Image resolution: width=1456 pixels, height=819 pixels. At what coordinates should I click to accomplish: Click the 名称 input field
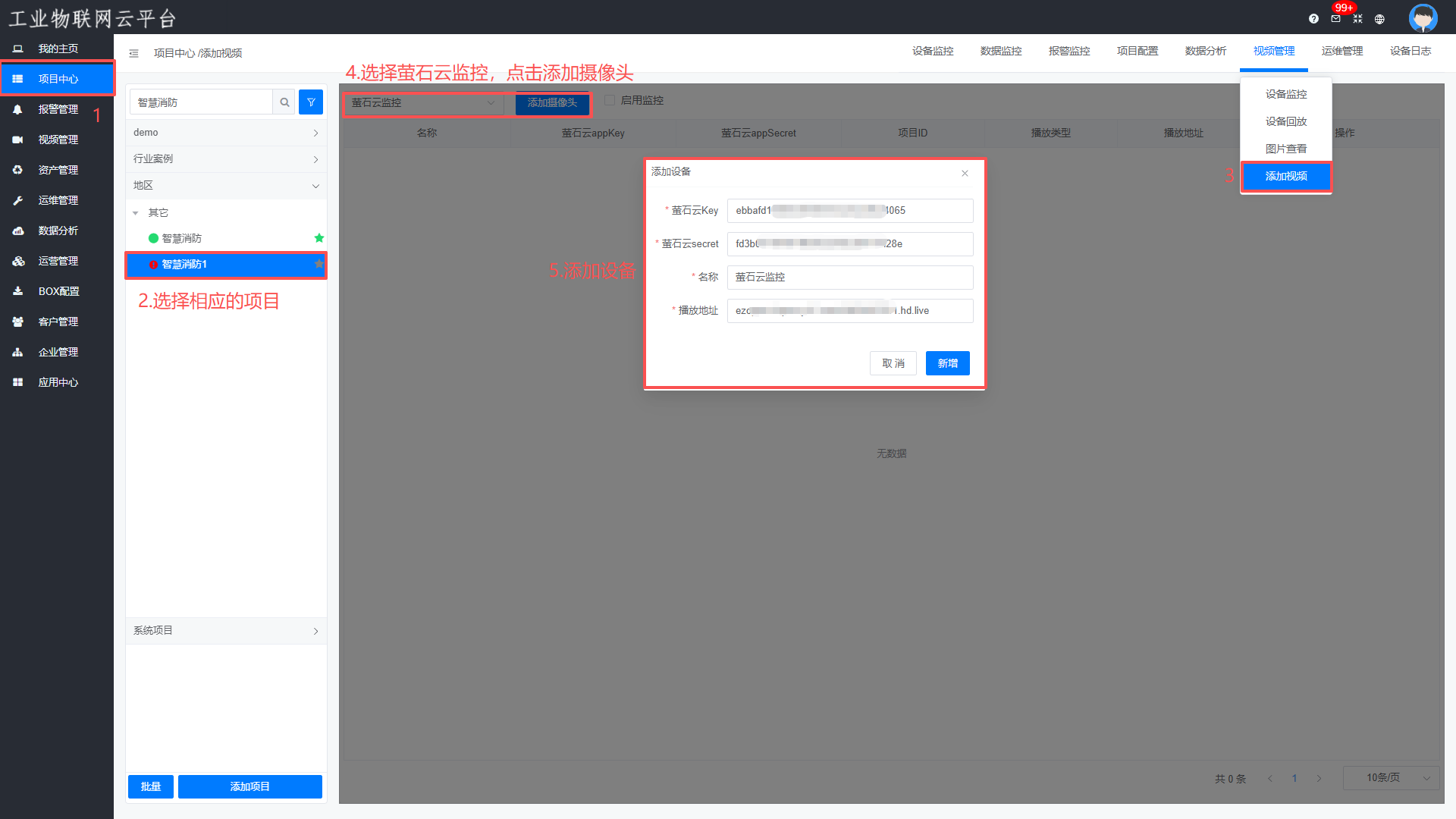click(x=849, y=278)
